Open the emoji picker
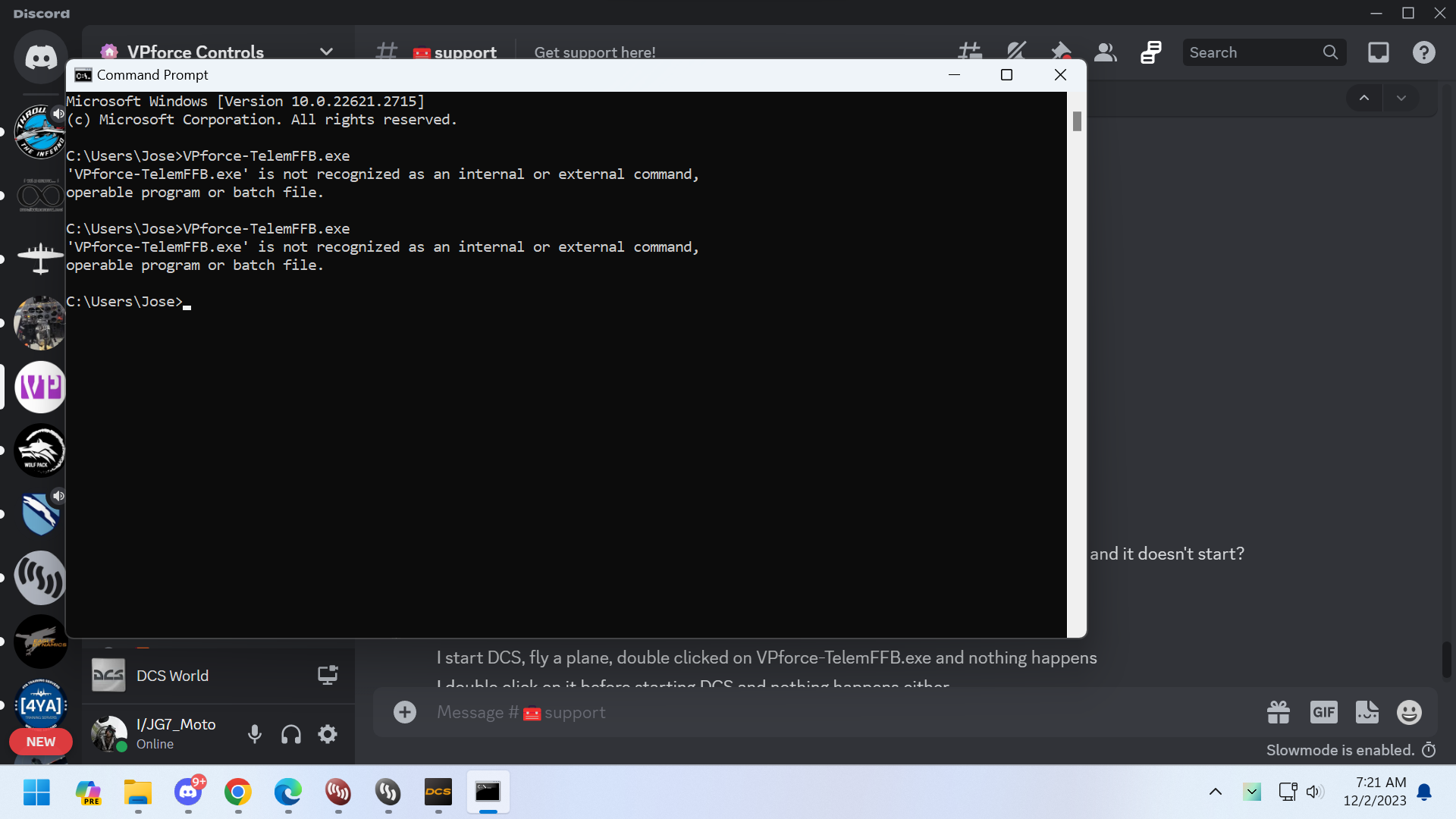Viewport: 1456px width, 819px height. (1409, 712)
